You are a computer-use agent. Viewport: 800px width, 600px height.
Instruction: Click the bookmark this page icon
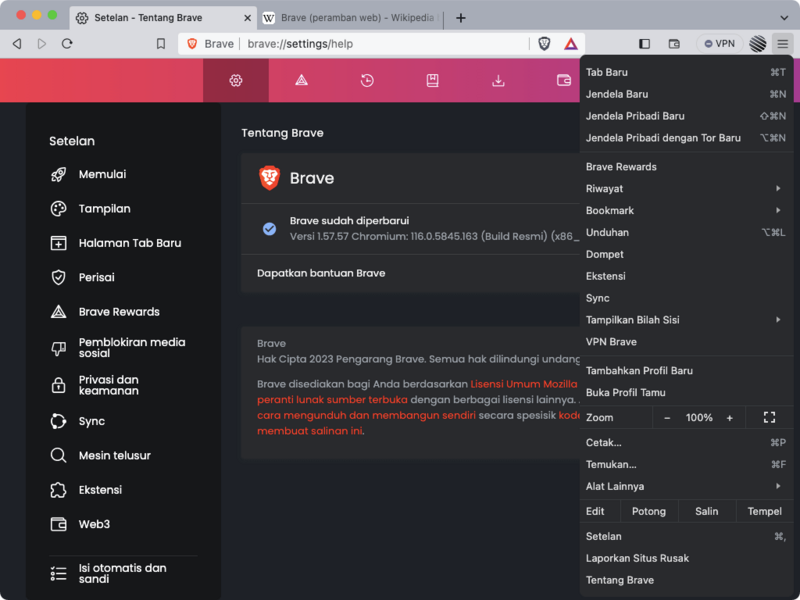tap(160, 44)
